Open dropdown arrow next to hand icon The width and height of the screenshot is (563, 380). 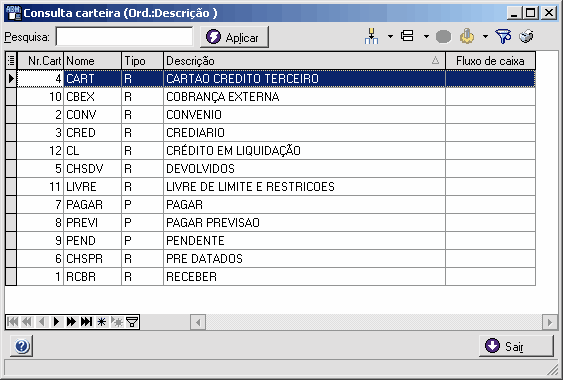pos(485,36)
